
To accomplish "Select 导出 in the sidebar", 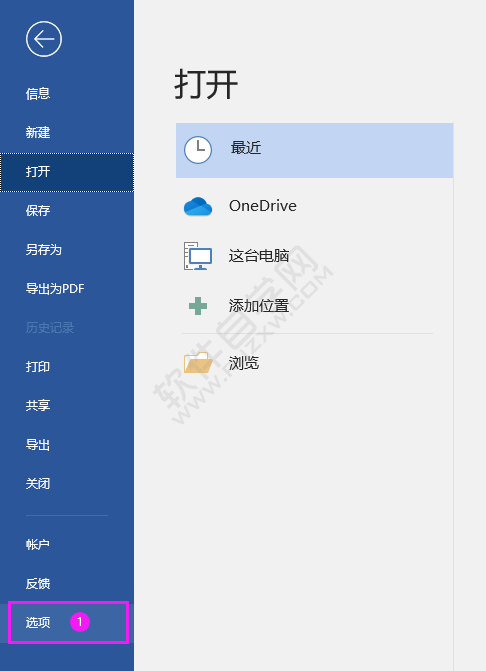I will coord(67,445).
